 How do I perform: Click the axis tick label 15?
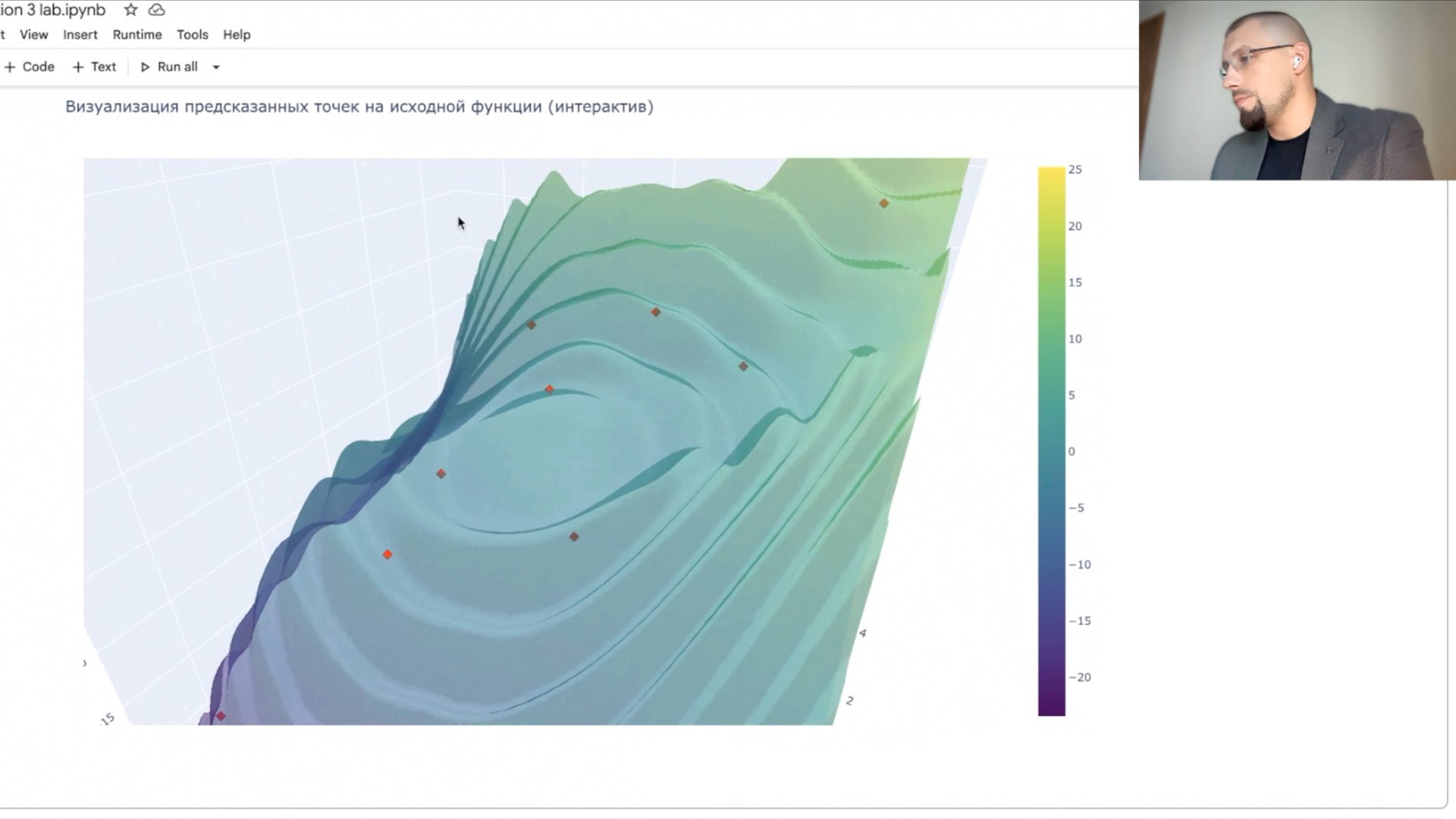108,719
